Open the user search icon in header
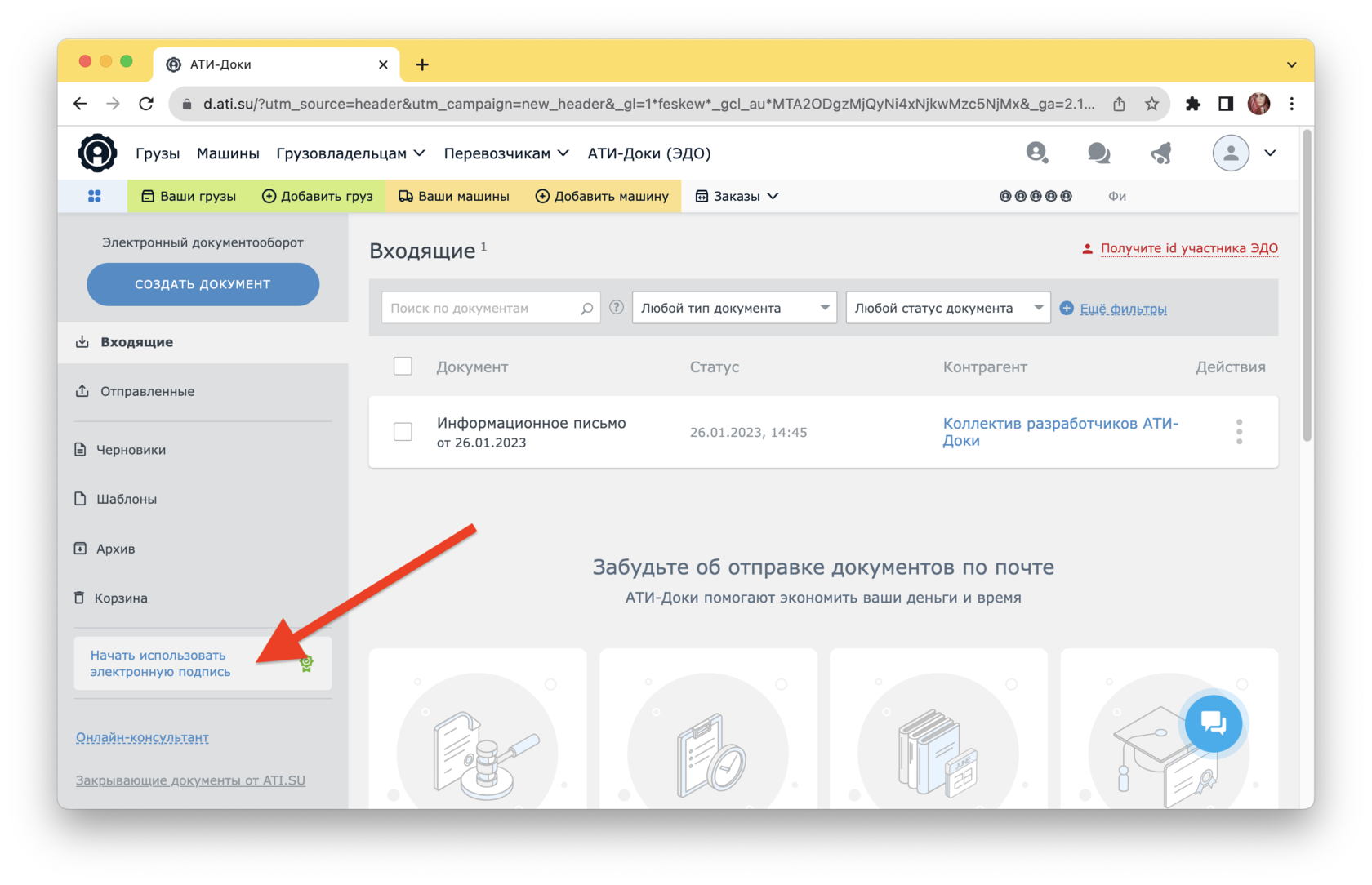1372x885 pixels. click(1037, 153)
